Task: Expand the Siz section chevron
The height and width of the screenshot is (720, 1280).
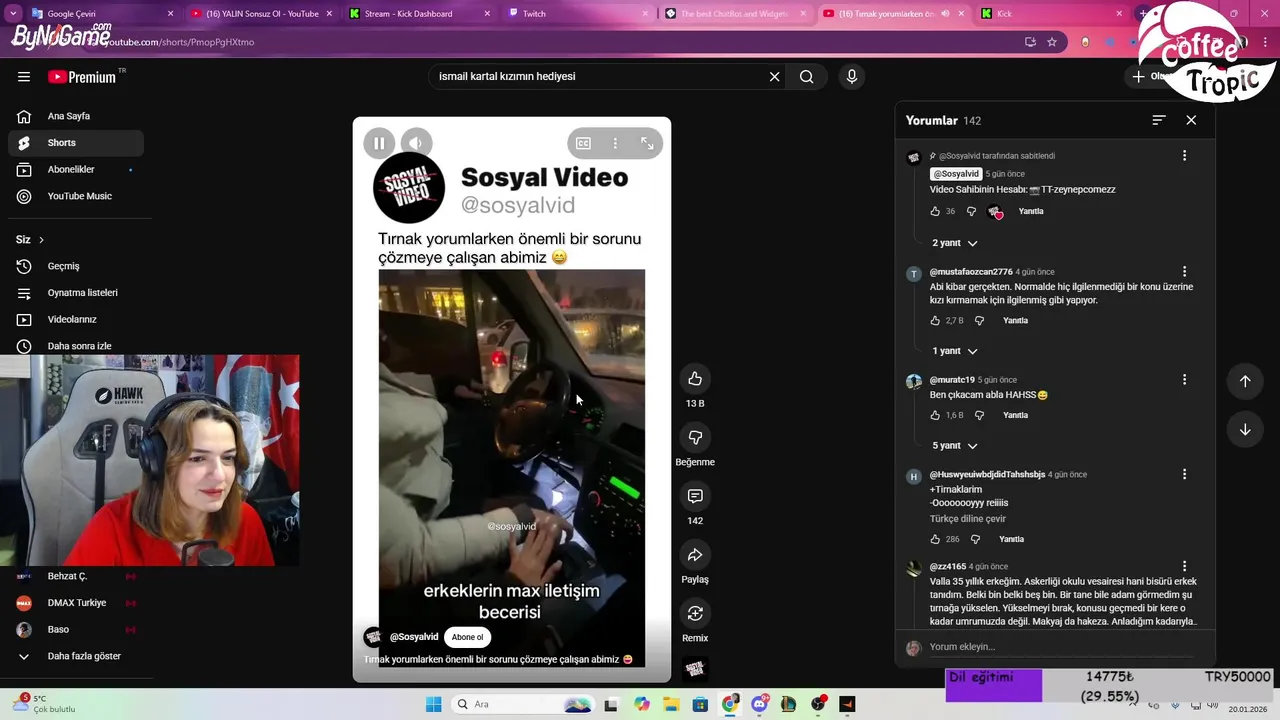Action: click(41, 240)
